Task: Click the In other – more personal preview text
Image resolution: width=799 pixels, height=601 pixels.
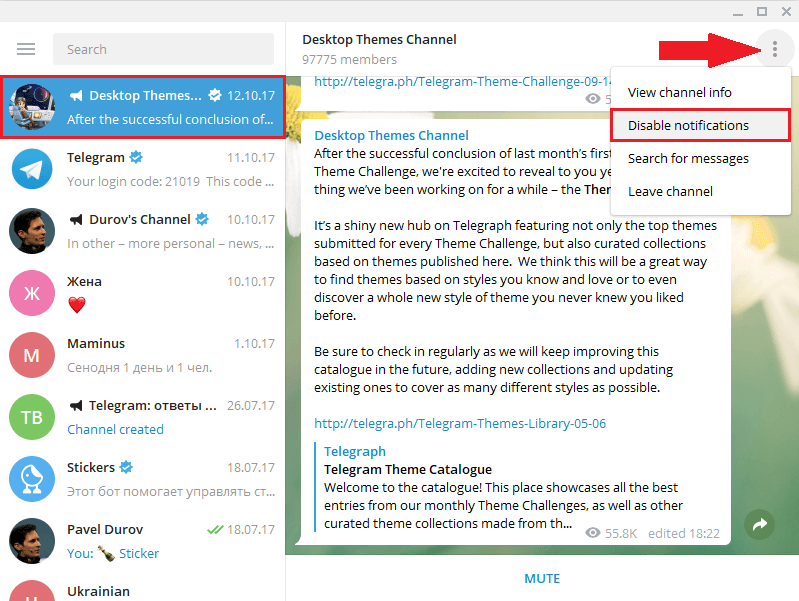Action: (171, 244)
